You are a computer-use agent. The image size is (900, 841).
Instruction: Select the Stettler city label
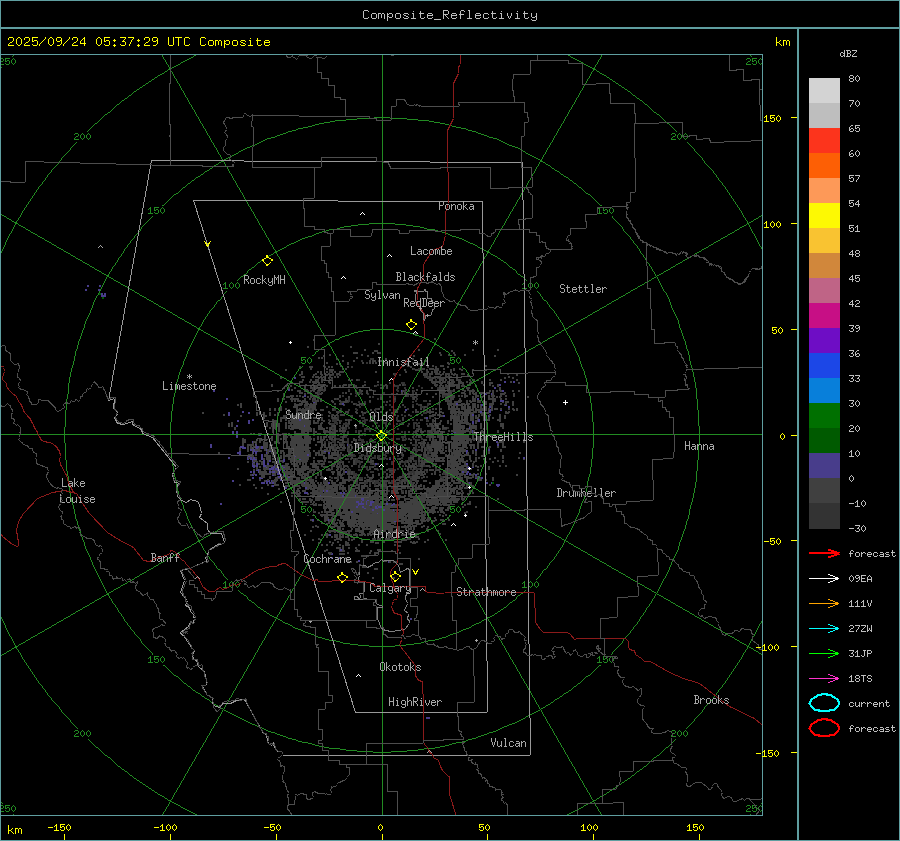(x=582, y=289)
